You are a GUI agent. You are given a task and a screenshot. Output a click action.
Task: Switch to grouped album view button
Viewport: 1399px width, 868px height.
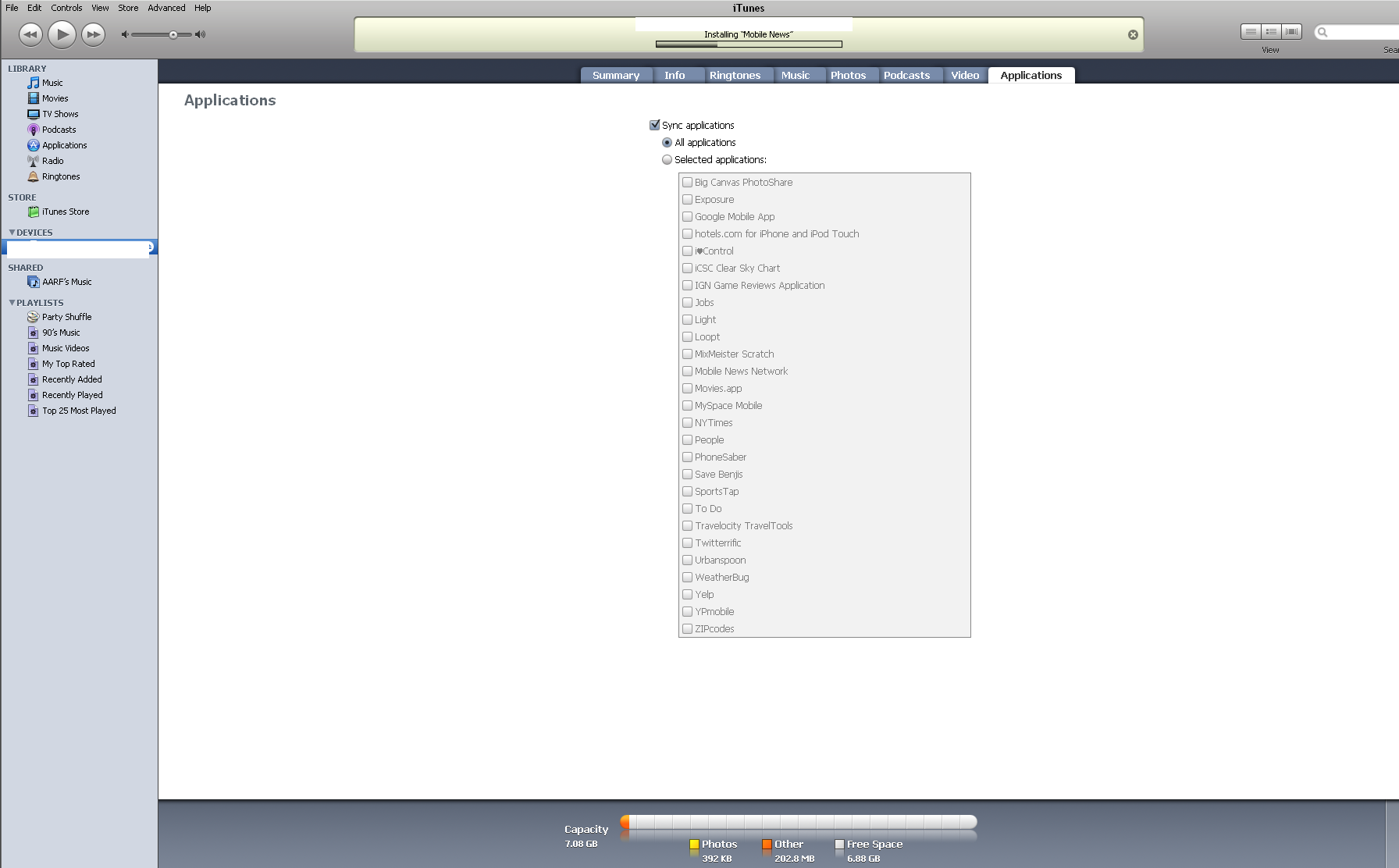pos(1271,32)
